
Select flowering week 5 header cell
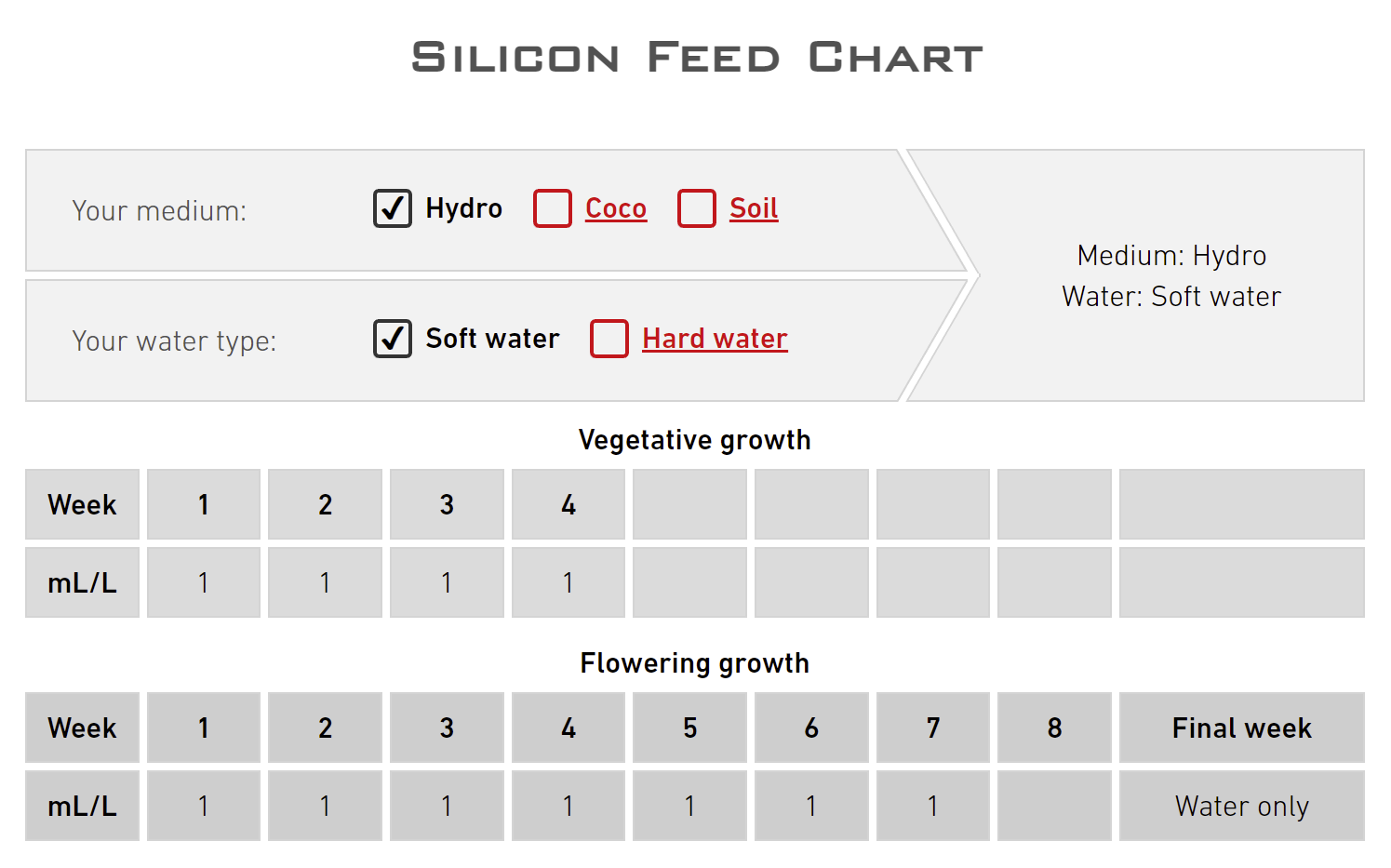click(x=689, y=728)
